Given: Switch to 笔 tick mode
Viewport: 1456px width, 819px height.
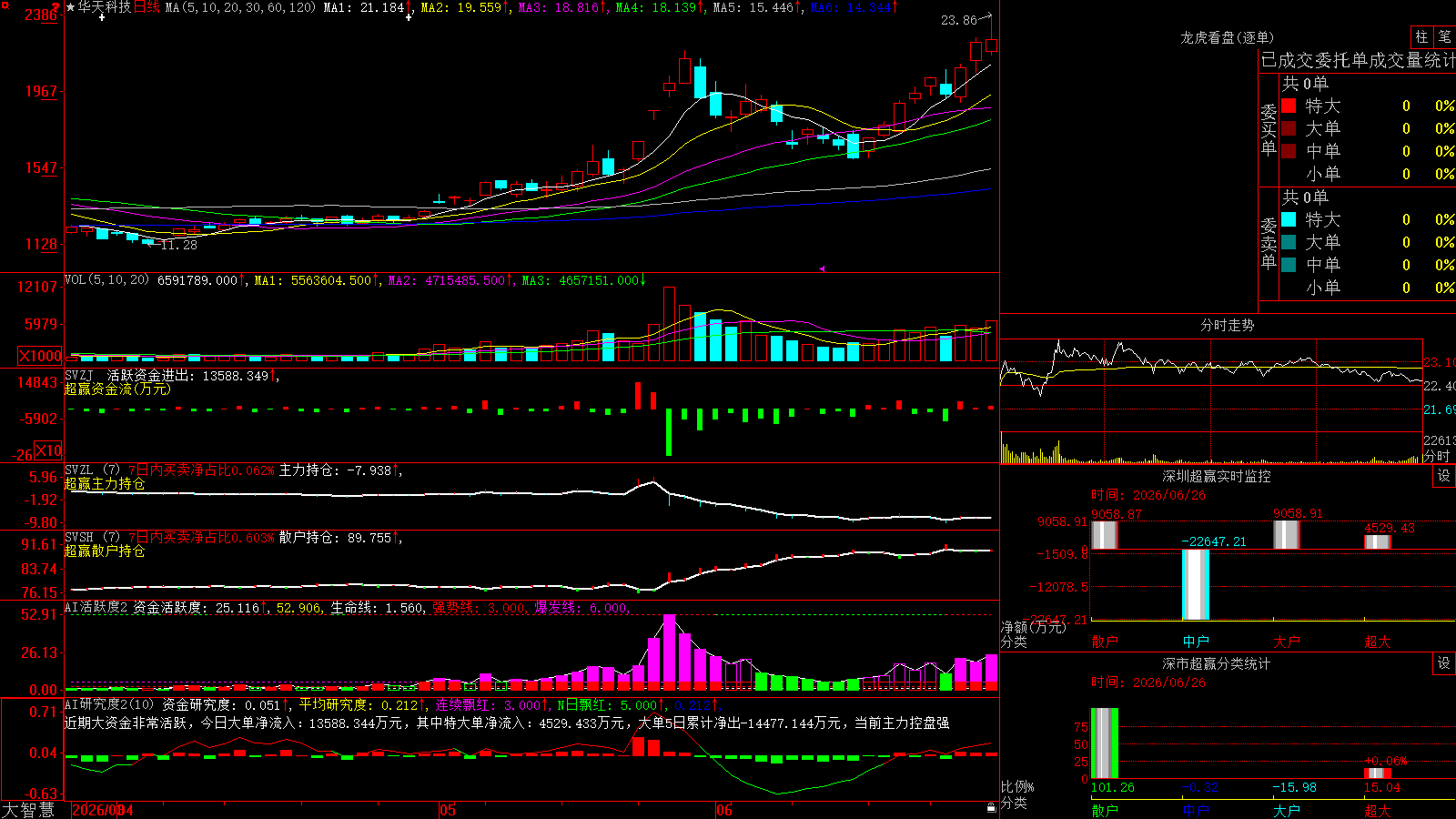Looking at the screenshot, I should (1445, 37).
